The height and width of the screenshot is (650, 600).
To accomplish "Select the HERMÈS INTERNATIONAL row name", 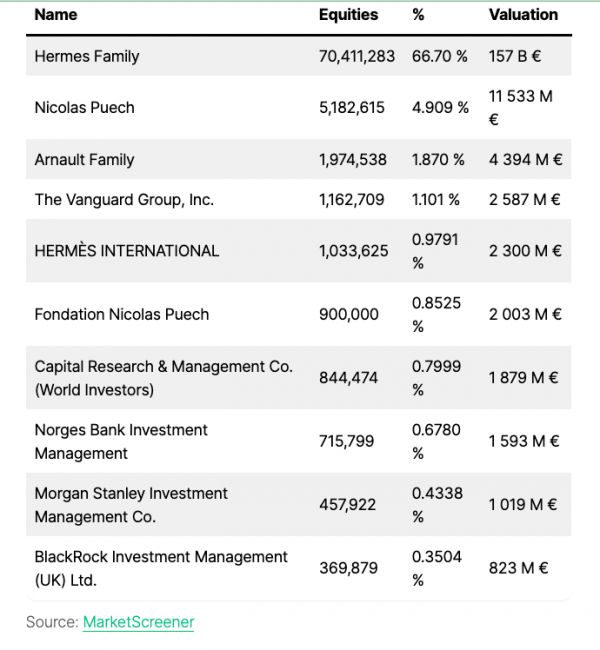I will [x=127, y=251].
